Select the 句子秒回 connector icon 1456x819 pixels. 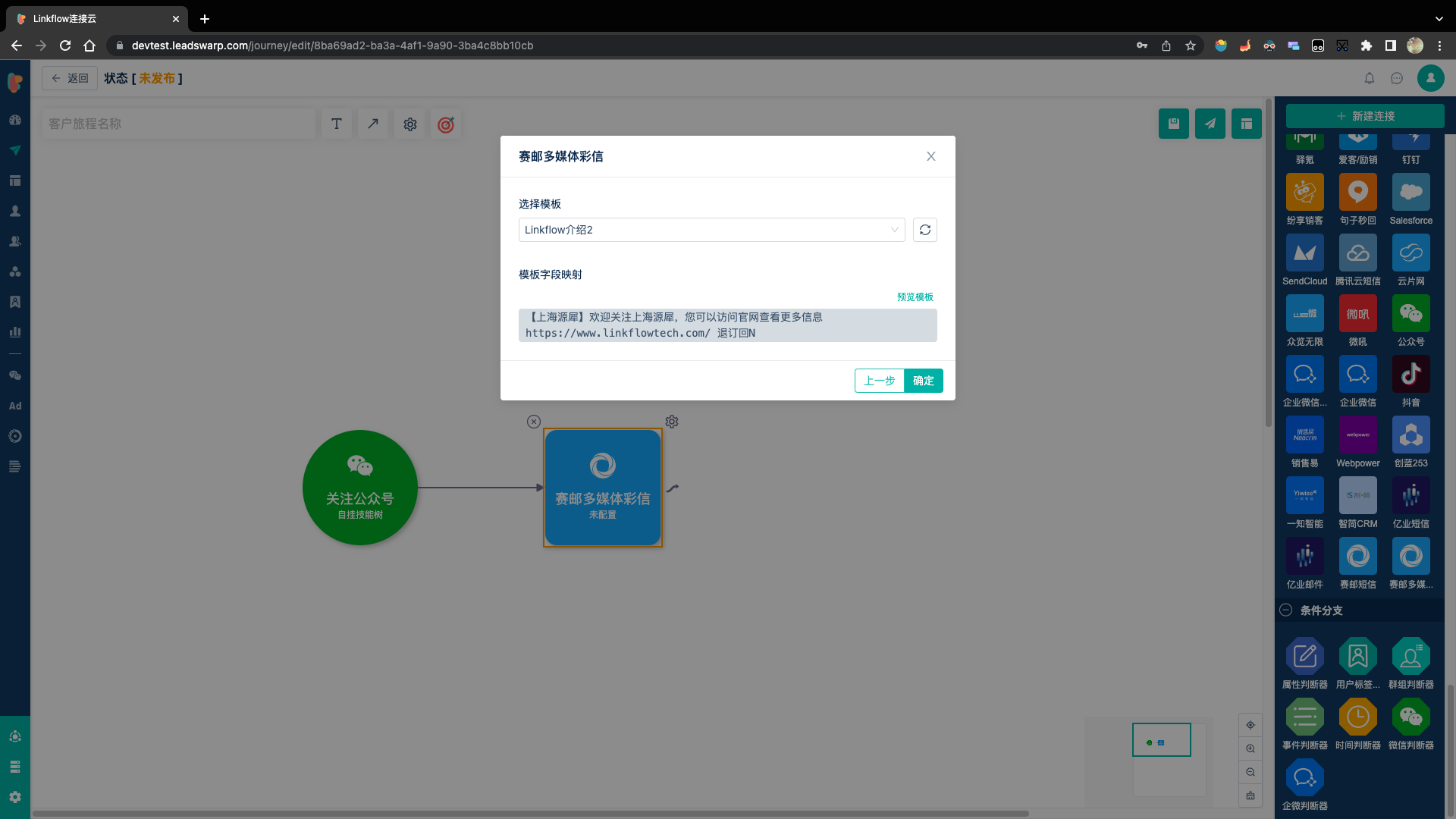[x=1357, y=192]
